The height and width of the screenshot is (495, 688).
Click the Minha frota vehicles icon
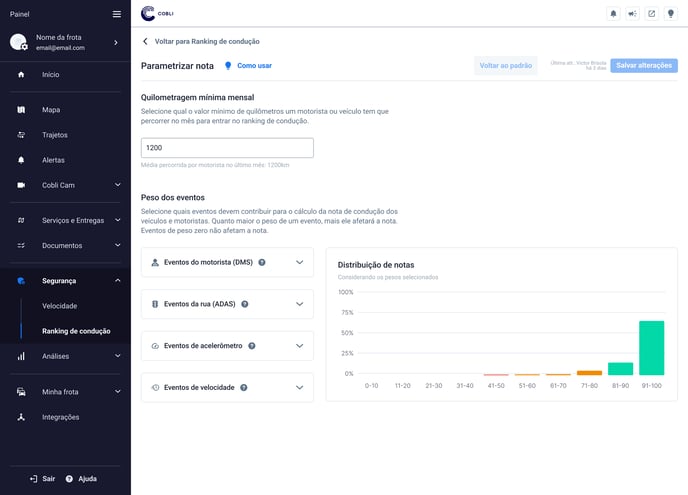[x=21, y=392]
